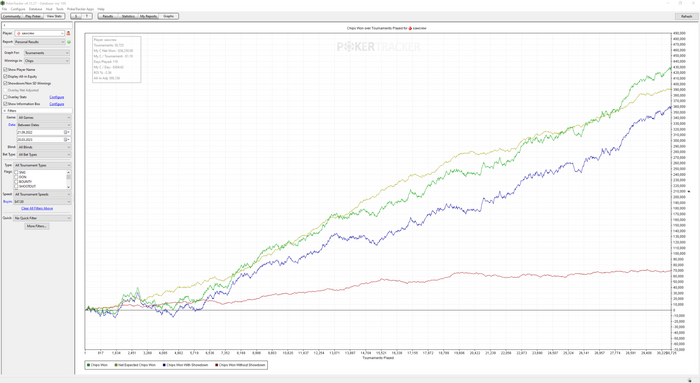Click Configure link next to Show Information Box
700x383 pixels.
[x=57, y=104]
